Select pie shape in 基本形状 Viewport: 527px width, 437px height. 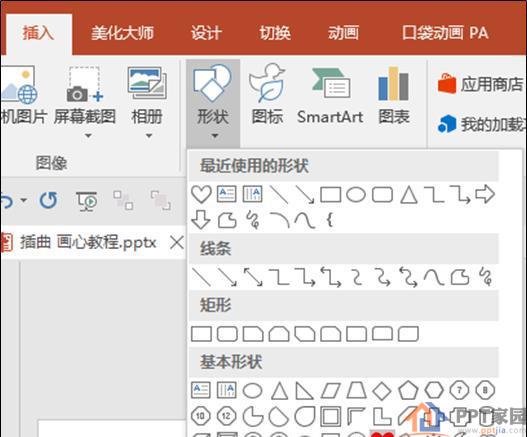[253, 417]
